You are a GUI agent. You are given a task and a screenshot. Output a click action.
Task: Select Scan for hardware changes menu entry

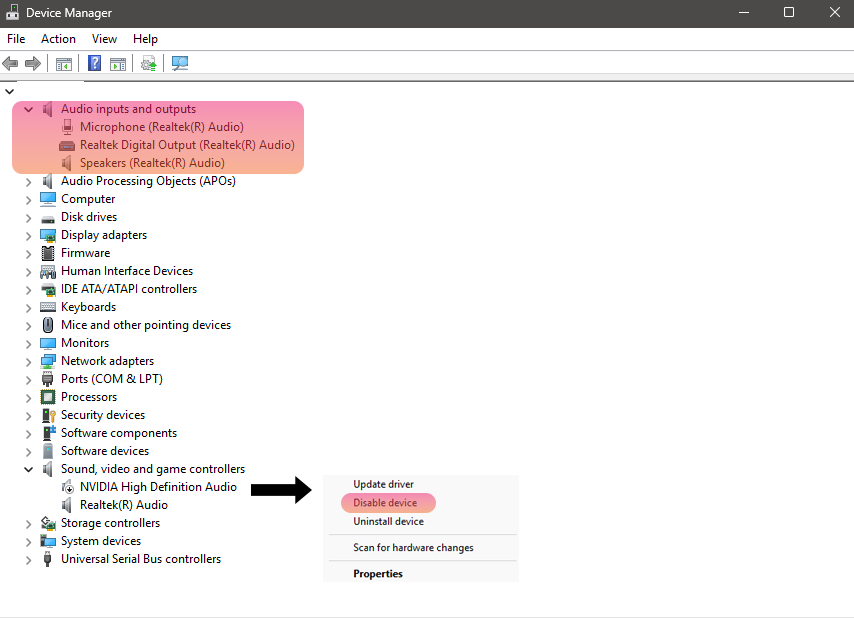point(413,548)
